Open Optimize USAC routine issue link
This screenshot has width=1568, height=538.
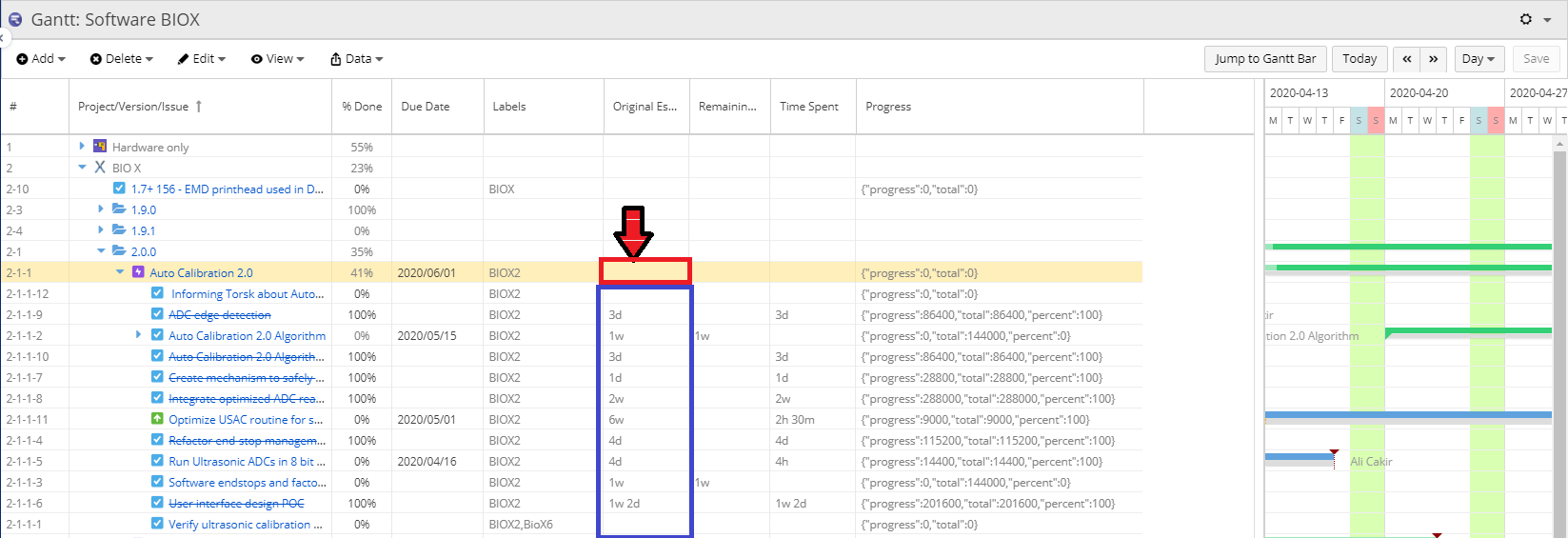coord(246,419)
